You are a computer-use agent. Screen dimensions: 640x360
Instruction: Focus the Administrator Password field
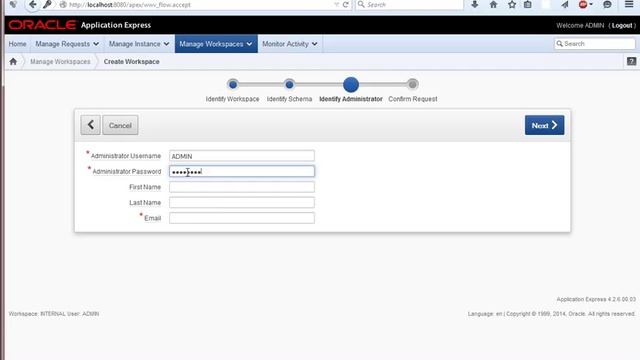click(242, 171)
